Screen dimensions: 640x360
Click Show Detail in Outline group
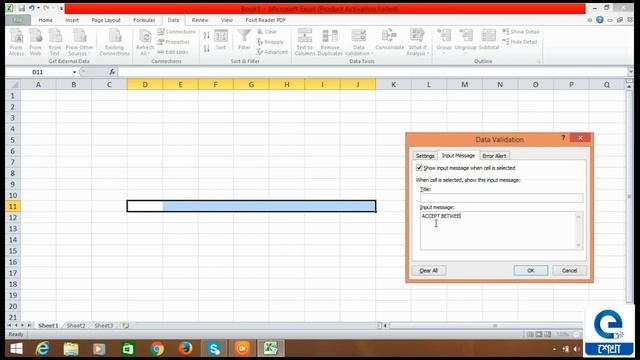pos(521,31)
